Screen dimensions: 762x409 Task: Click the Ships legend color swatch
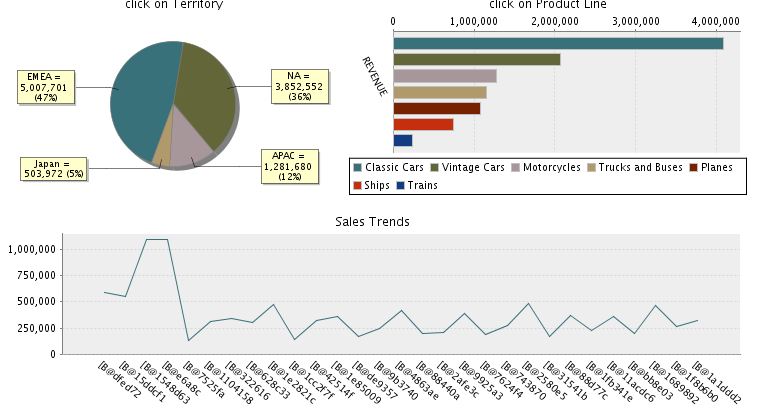[x=358, y=184]
